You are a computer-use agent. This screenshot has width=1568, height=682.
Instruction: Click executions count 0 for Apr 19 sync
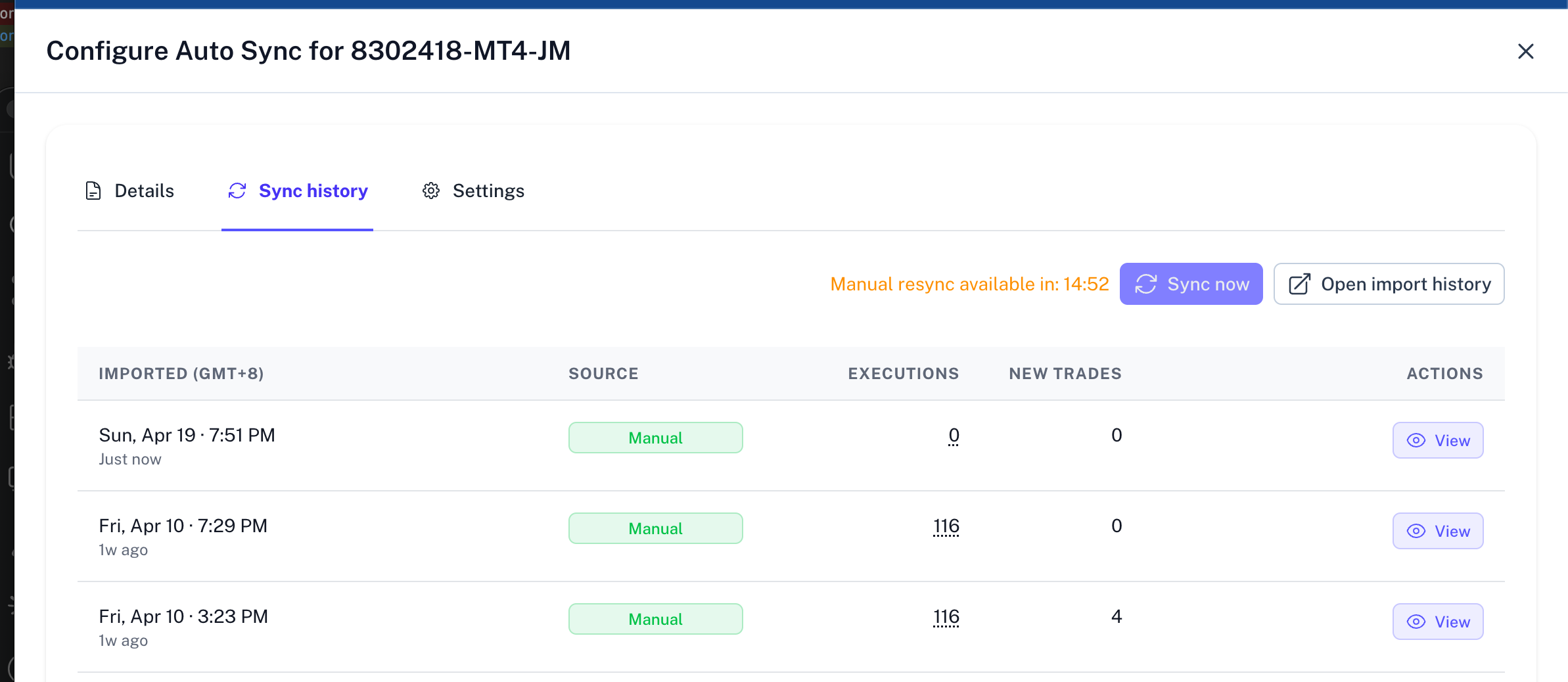coord(954,436)
